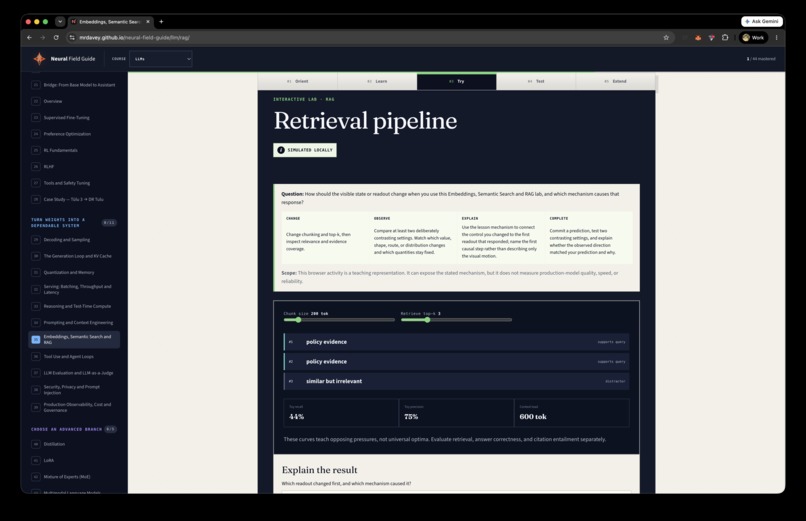Open Security, Privacy and Prompt Injection lesson

[x=74, y=389]
